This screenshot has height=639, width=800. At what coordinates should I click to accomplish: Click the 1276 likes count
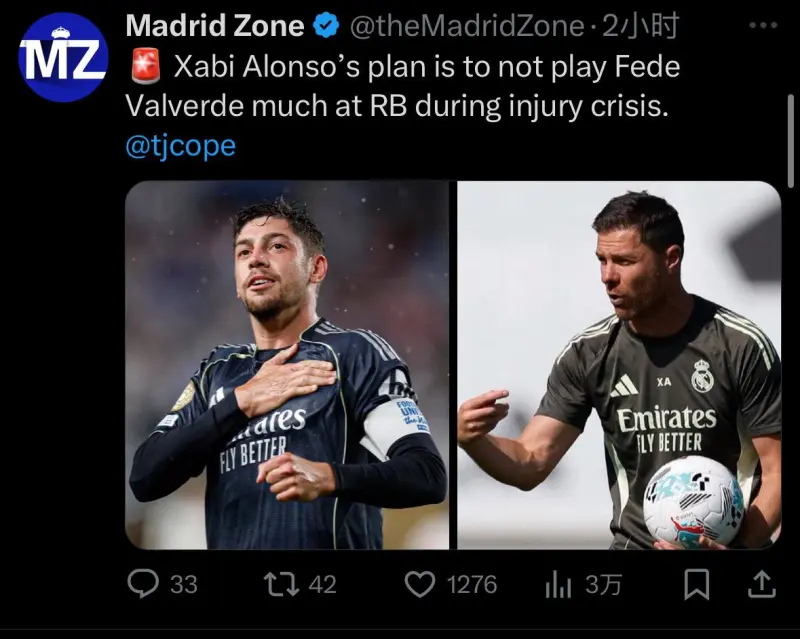pyautogui.click(x=472, y=585)
